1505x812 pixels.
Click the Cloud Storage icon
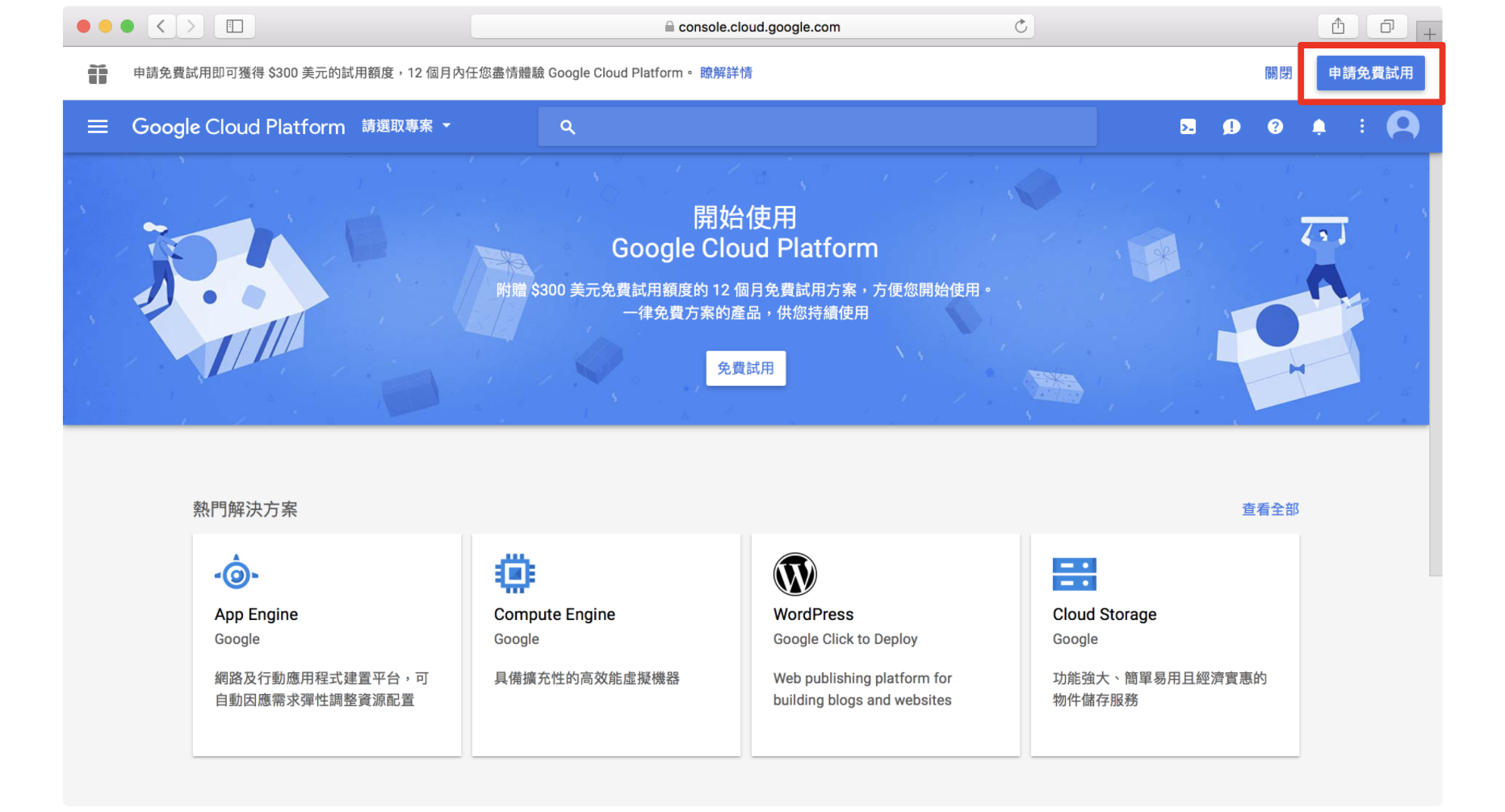coord(1074,574)
